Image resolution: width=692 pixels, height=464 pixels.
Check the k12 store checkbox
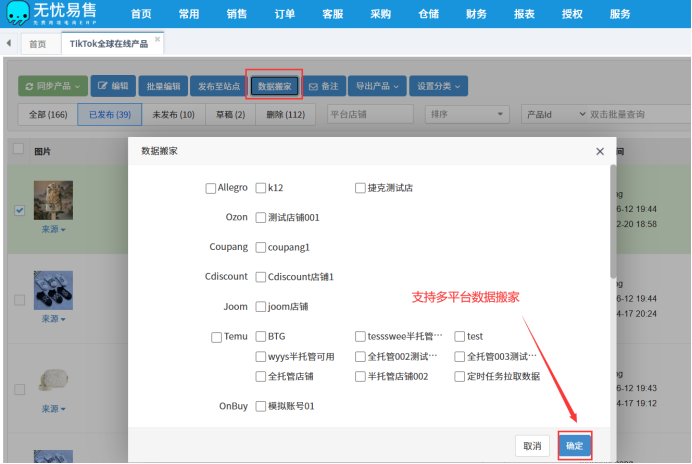(261, 188)
